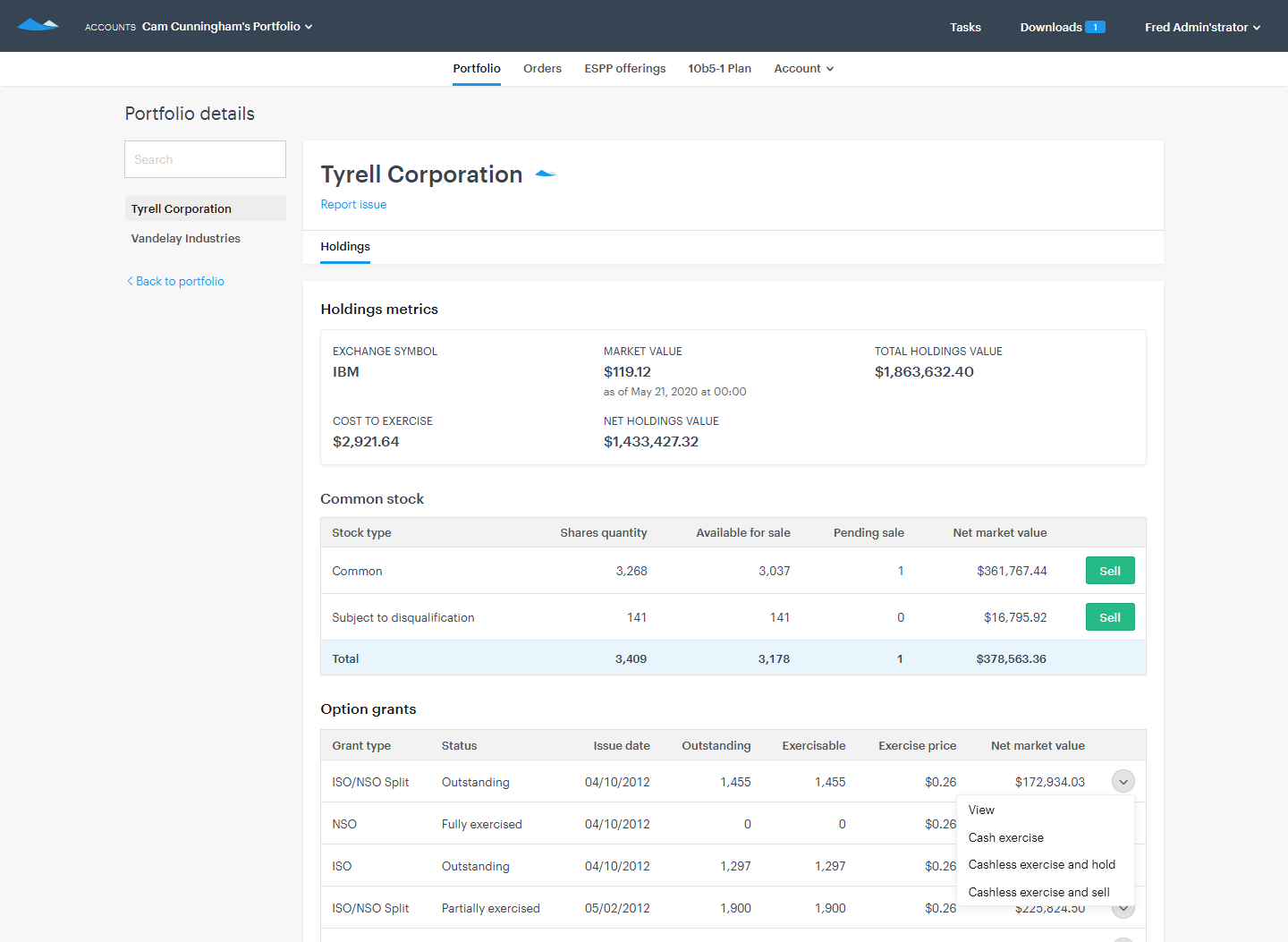Click the Grant type column header
Viewport: 1288px width, 942px height.
click(x=361, y=745)
